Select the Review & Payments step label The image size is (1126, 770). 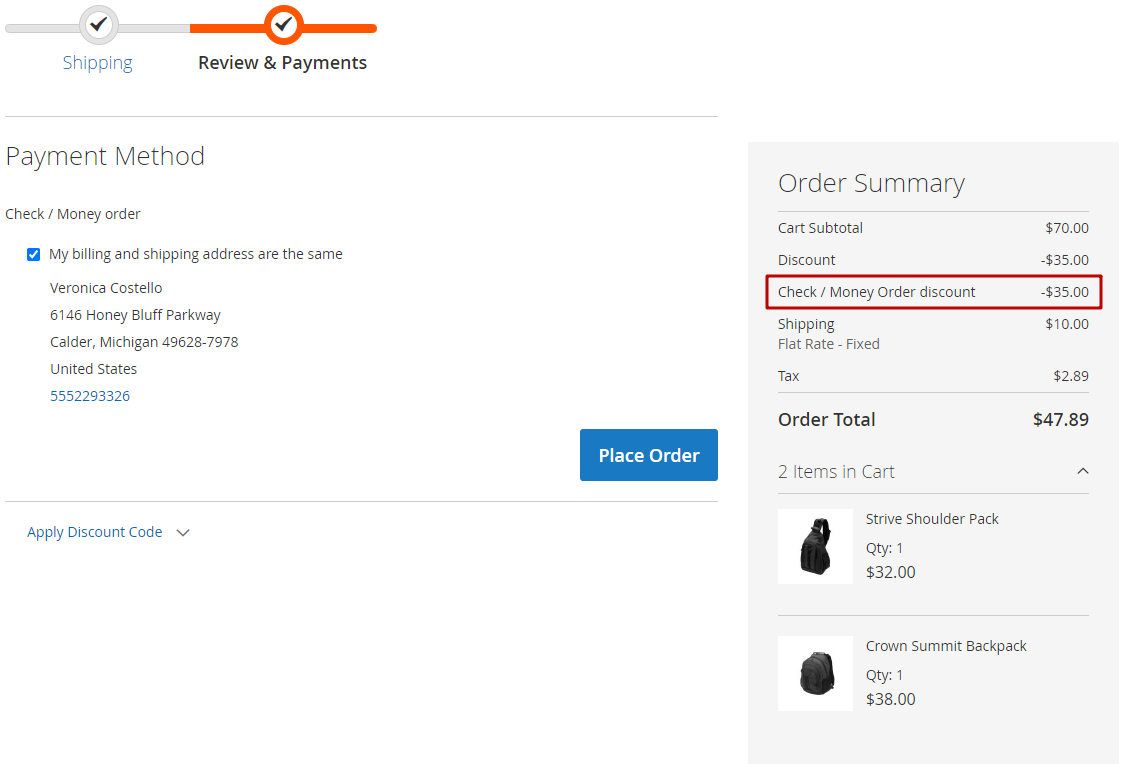click(x=282, y=63)
